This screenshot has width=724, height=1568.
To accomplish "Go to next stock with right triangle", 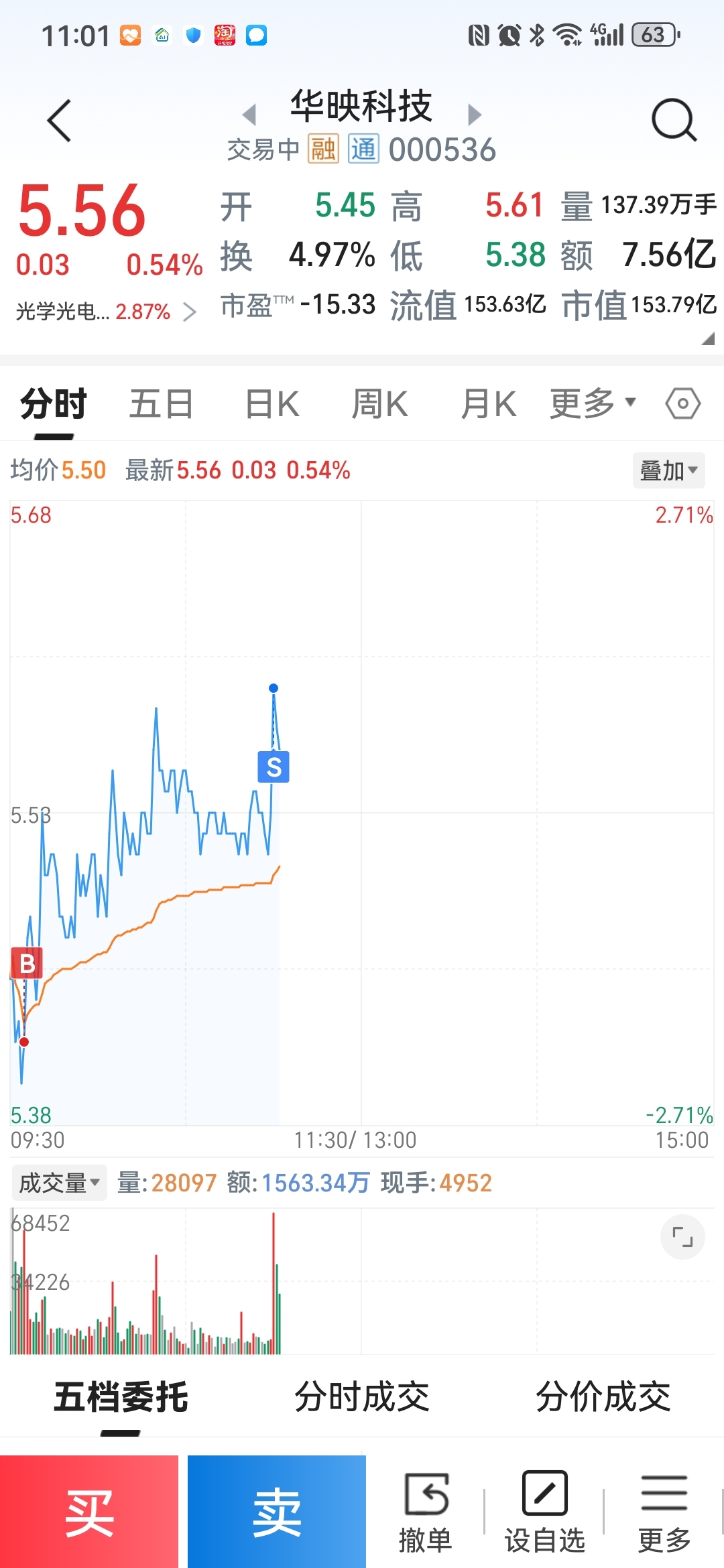I will coord(474,115).
